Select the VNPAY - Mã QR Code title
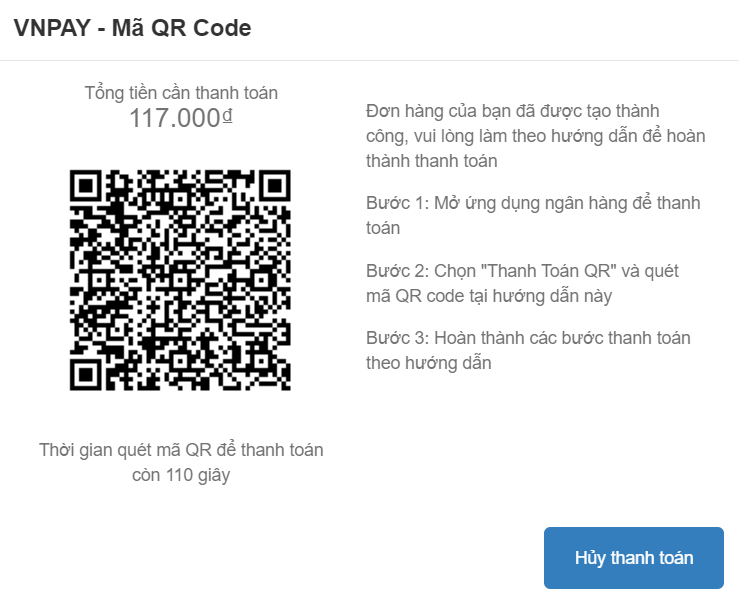 pos(132,28)
